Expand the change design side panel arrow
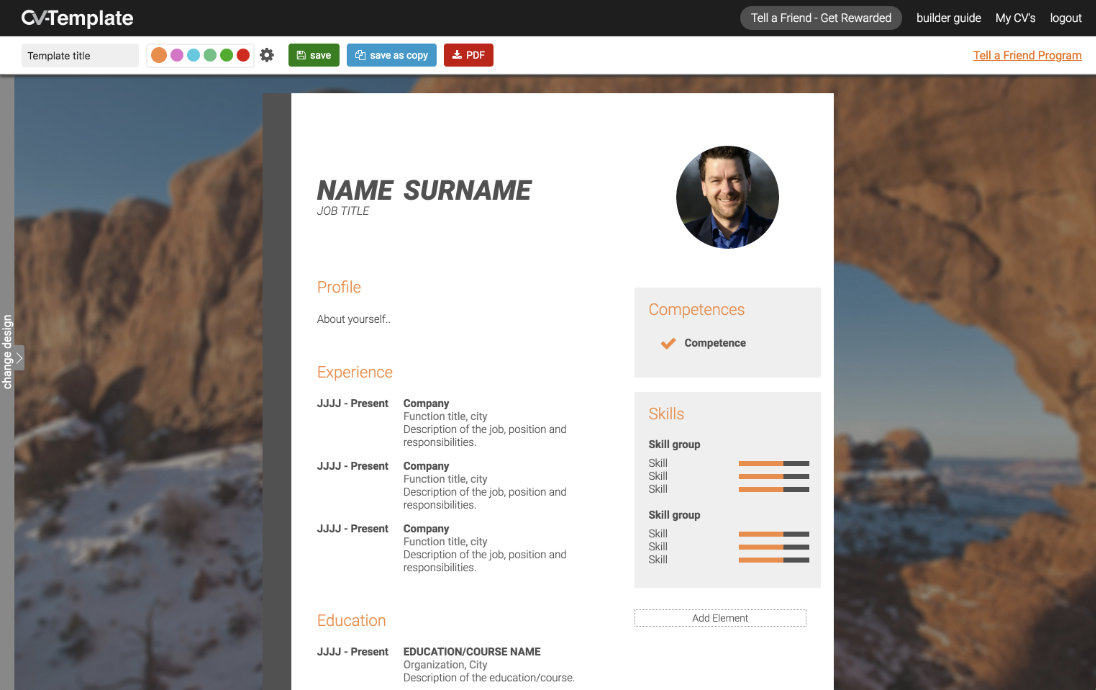Viewport: 1096px width, 690px height. point(19,357)
